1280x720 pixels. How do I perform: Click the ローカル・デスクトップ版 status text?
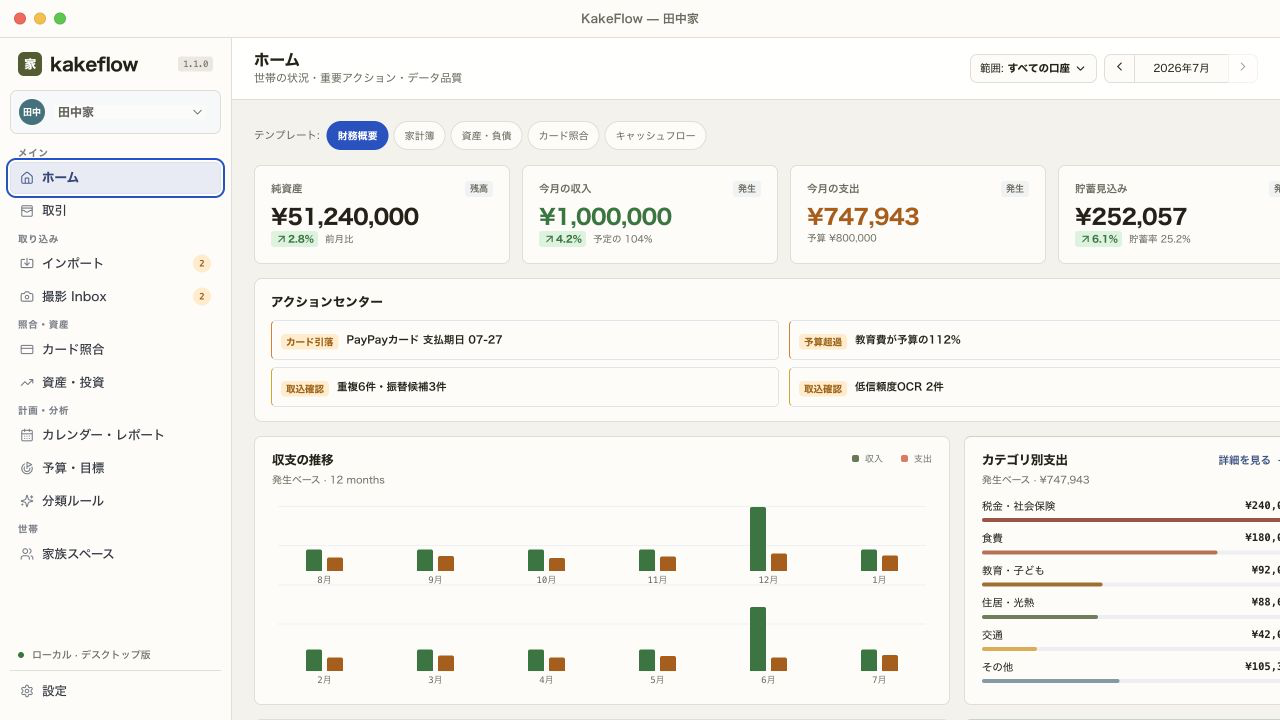(91, 655)
